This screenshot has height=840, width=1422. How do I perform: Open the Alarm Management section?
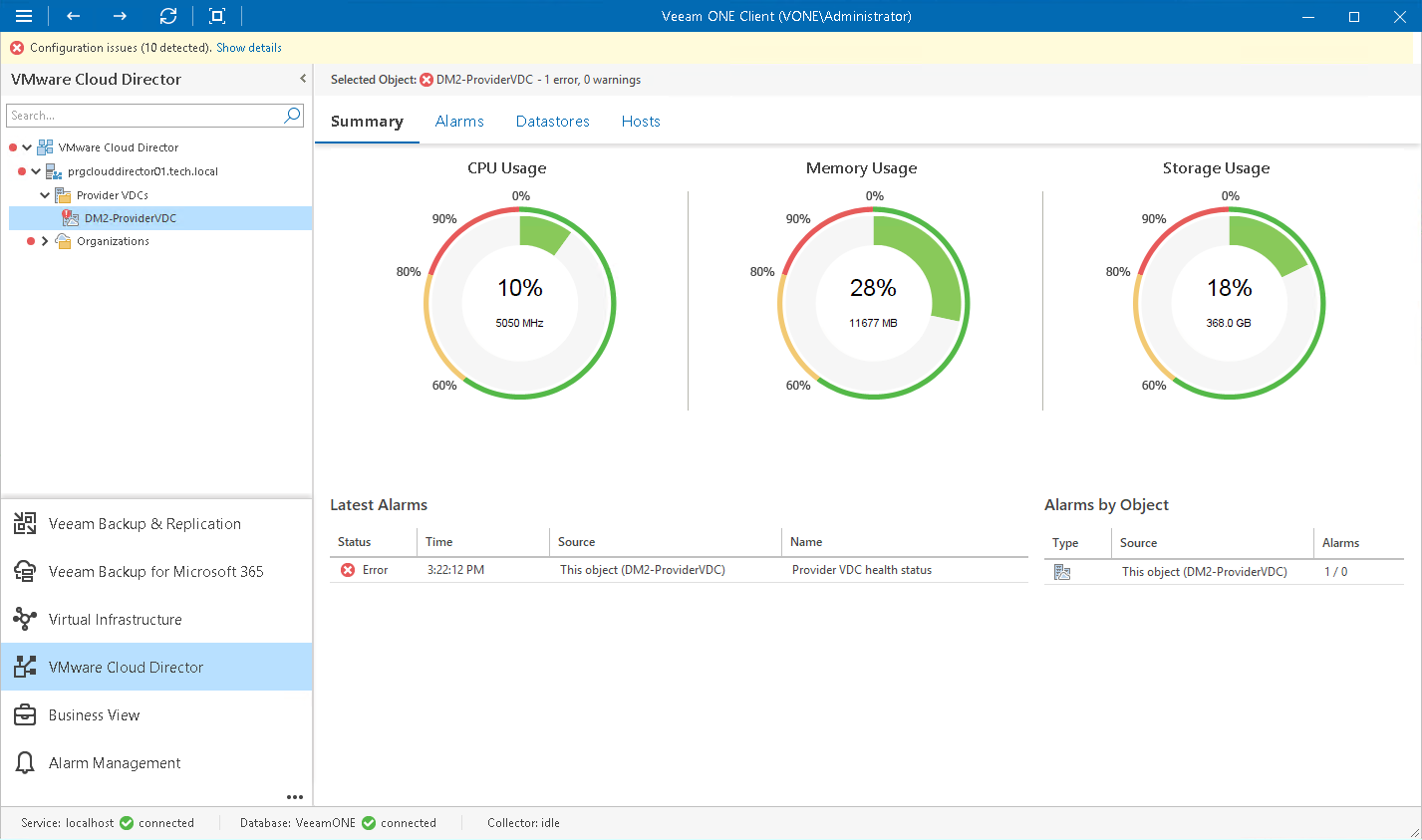[x=156, y=762]
